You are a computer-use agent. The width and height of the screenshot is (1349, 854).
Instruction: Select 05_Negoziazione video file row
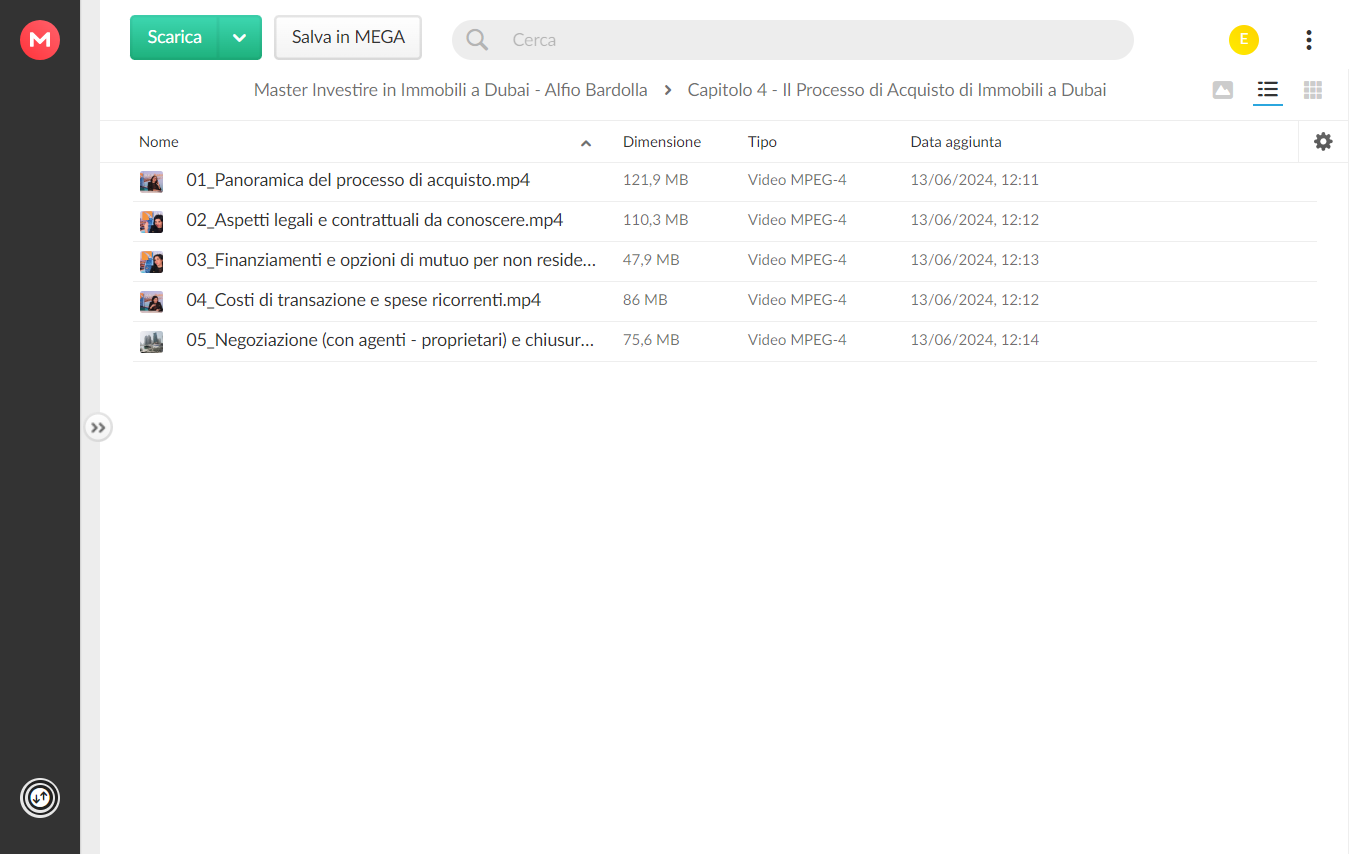pos(725,341)
